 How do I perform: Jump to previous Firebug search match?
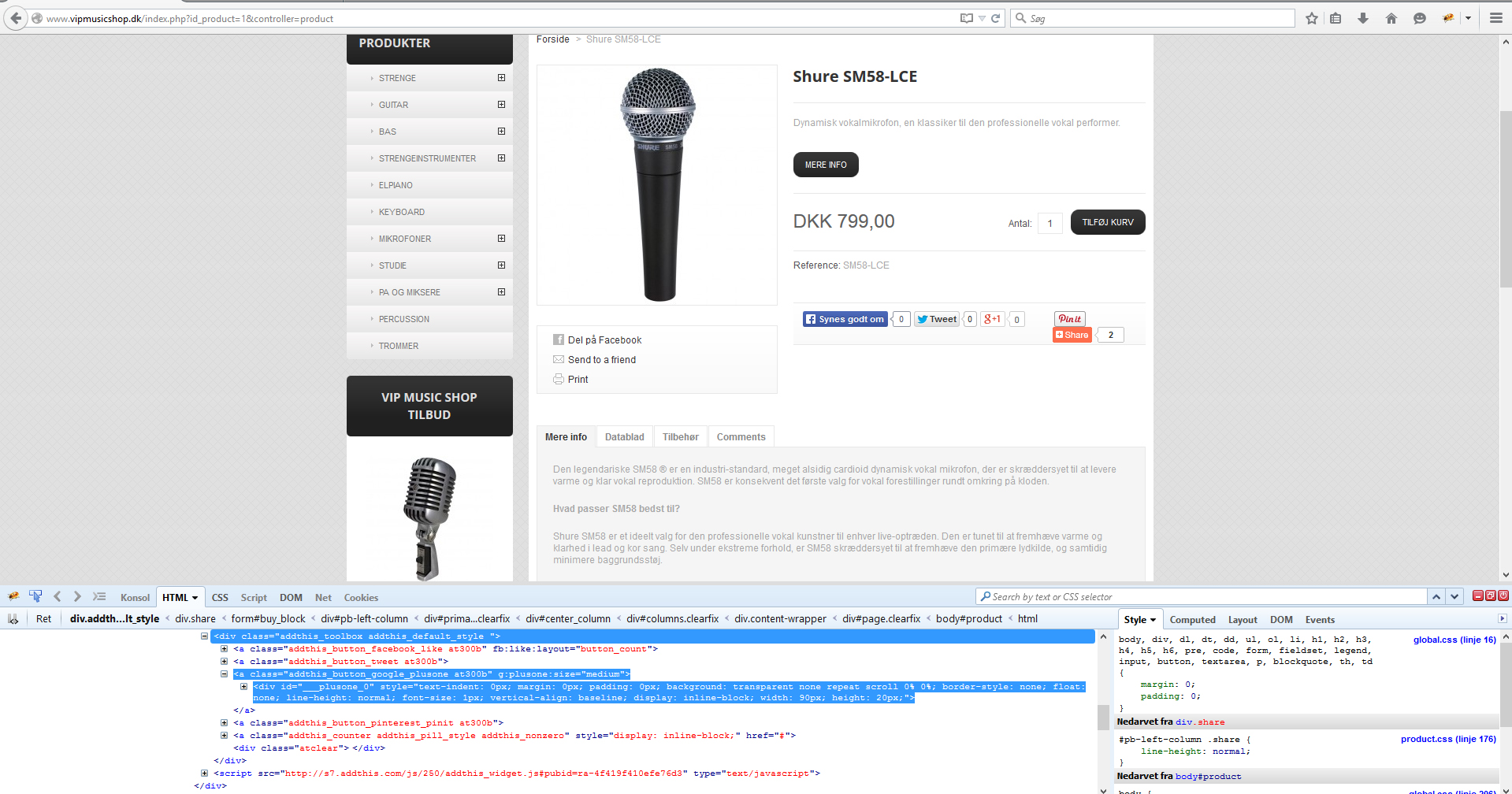(1436, 597)
